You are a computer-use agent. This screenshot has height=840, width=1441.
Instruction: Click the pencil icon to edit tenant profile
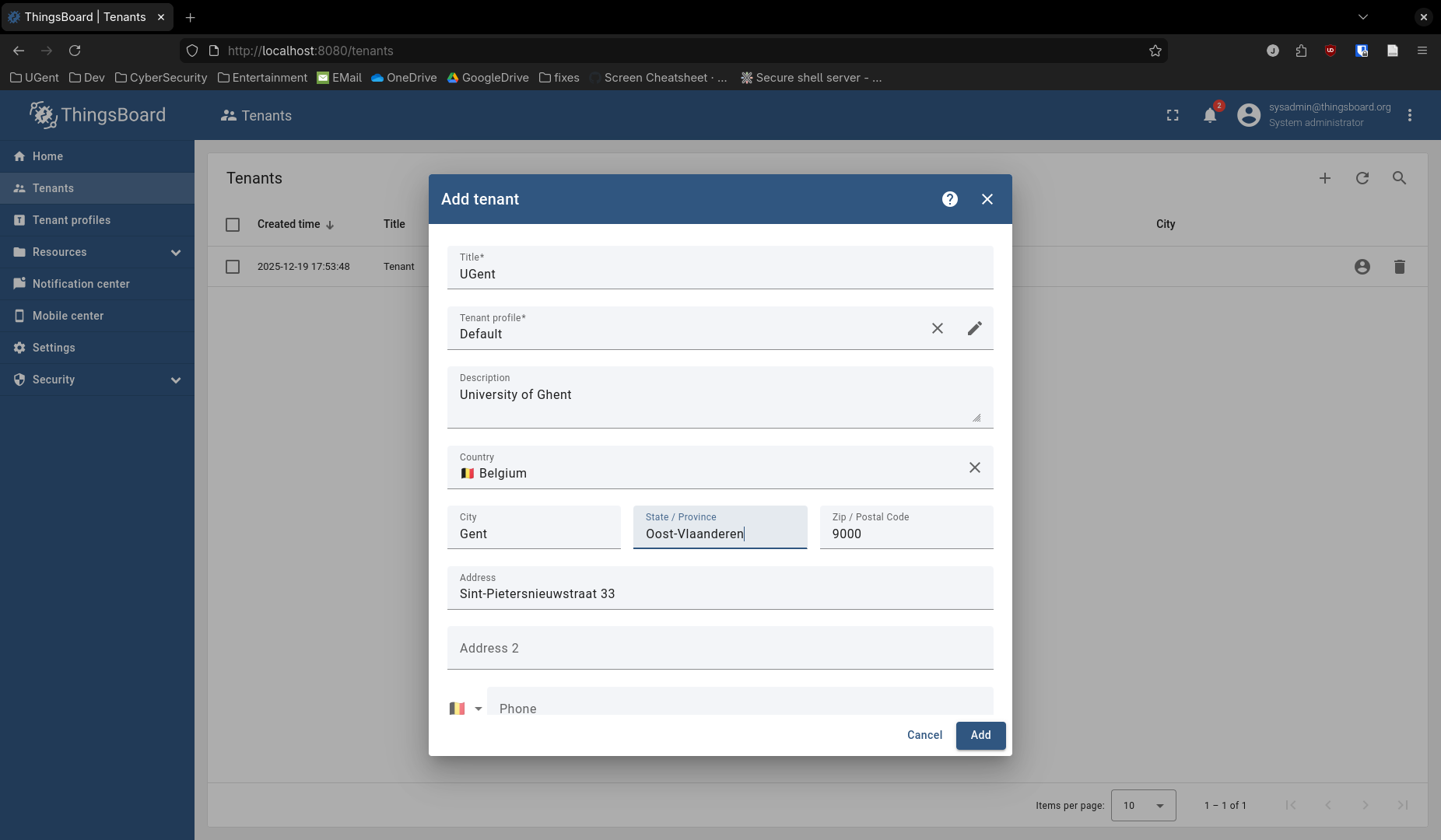pos(974,328)
